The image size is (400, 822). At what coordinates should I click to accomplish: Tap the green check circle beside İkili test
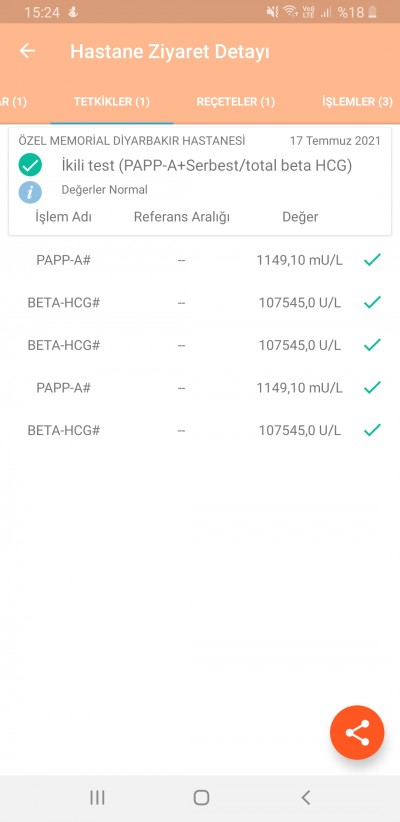point(30,165)
